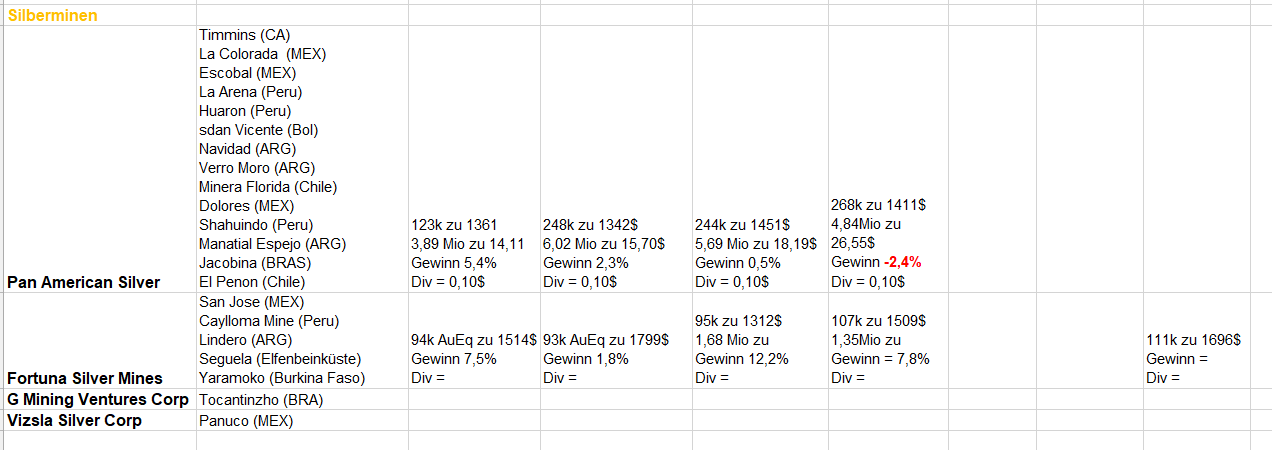1272x450 pixels.
Task: Click the Tocantinzho (BRA) cell
Action: 301,400
